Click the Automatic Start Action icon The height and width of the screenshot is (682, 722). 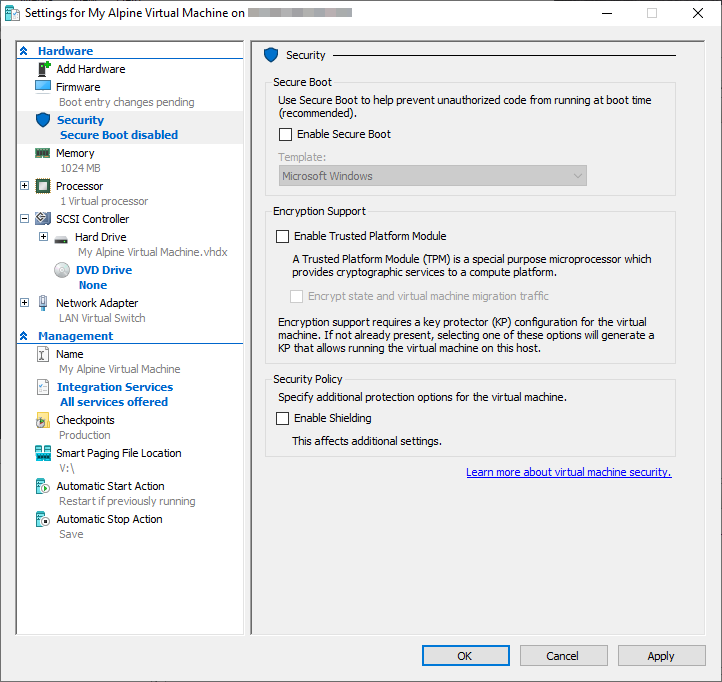(x=42, y=486)
